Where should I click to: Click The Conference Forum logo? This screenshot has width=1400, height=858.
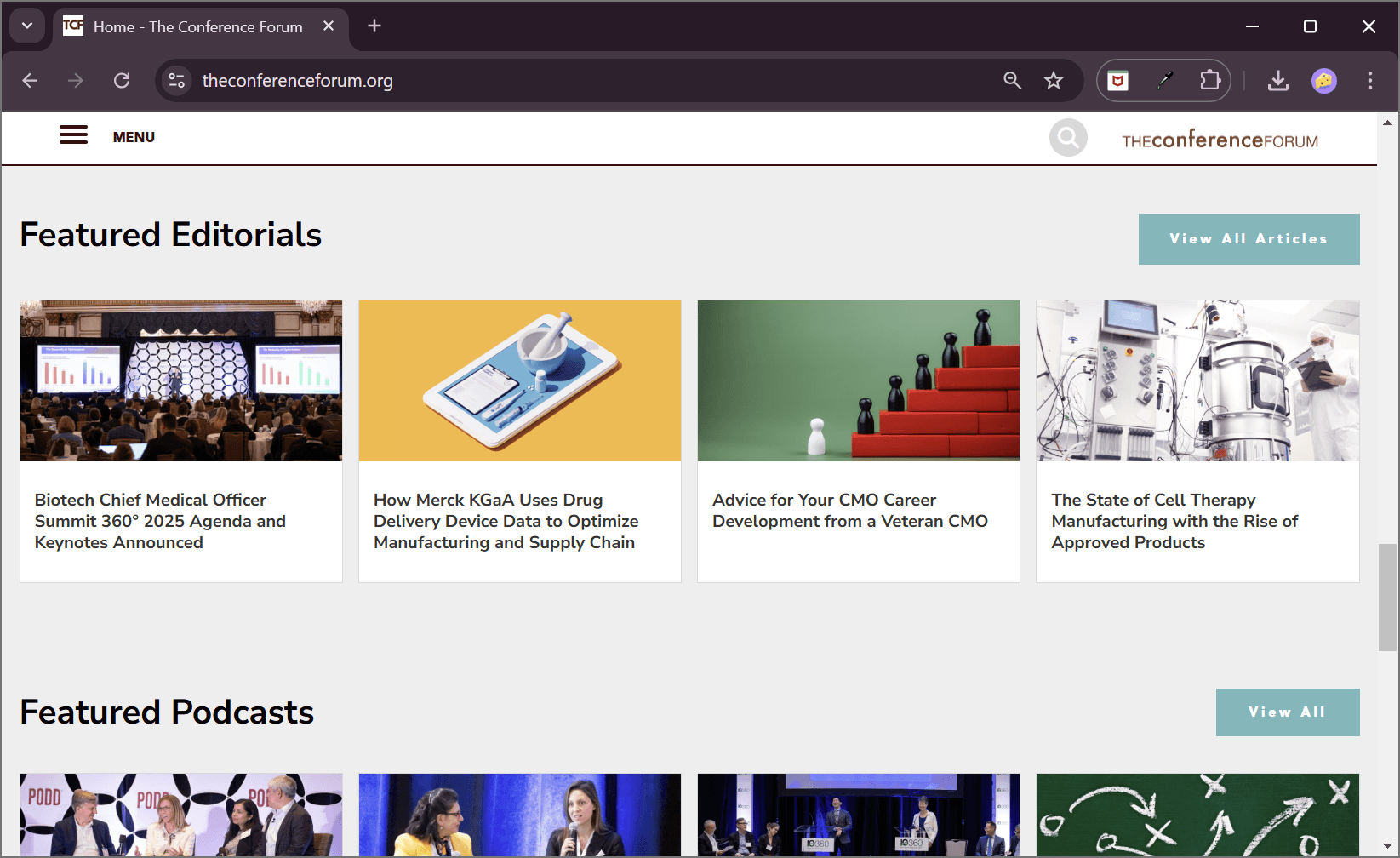click(x=1220, y=140)
